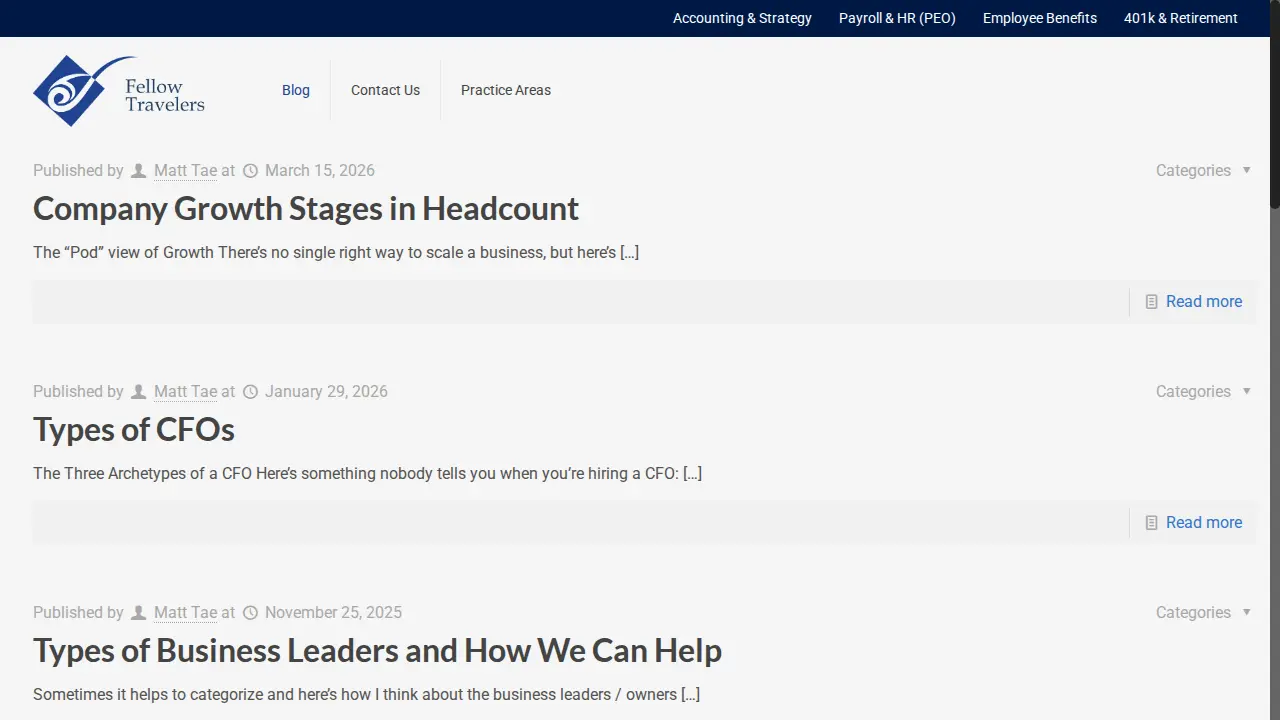1280x720 pixels.
Task: Click the March 15, 2026 date text
Action: pos(320,171)
